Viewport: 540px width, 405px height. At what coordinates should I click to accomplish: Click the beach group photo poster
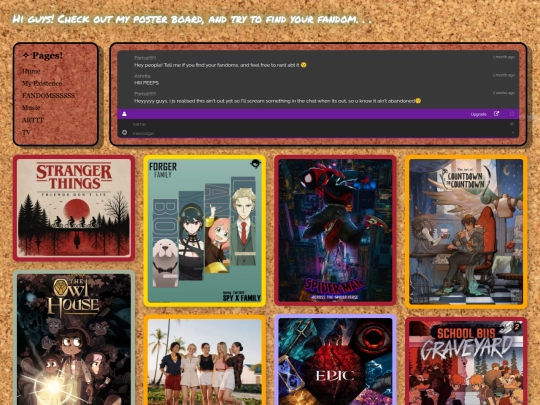click(205, 360)
